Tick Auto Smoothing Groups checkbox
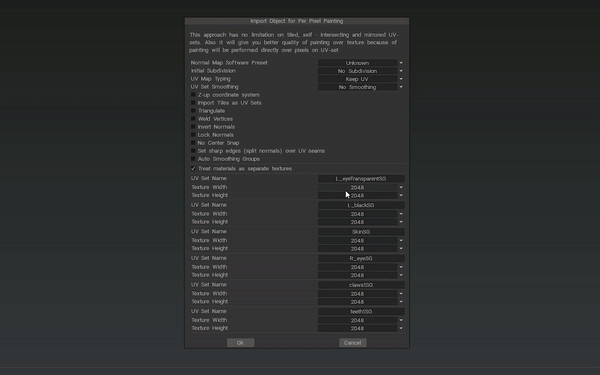The width and height of the screenshot is (600, 375). pos(193,159)
